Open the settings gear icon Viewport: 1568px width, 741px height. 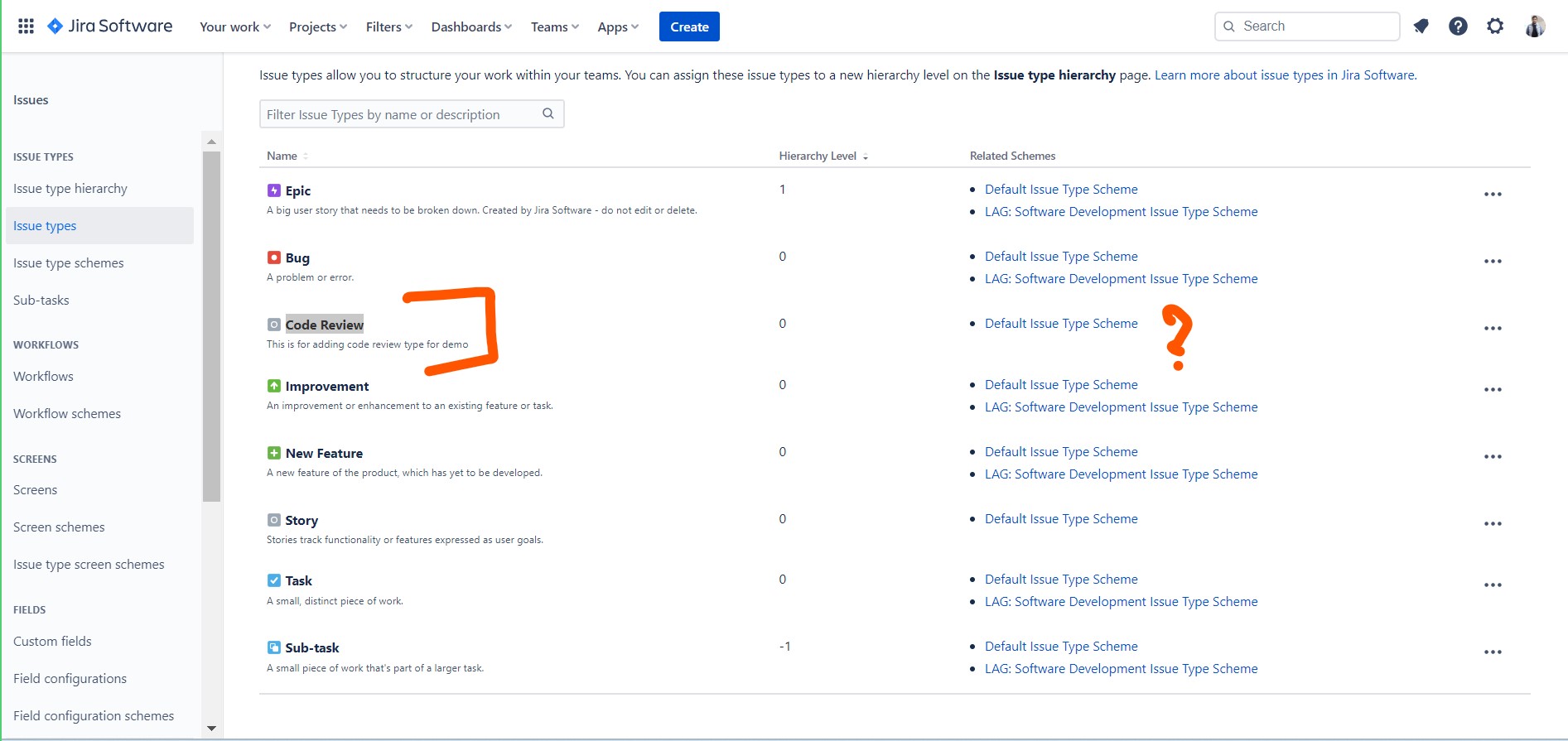(1494, 26)
